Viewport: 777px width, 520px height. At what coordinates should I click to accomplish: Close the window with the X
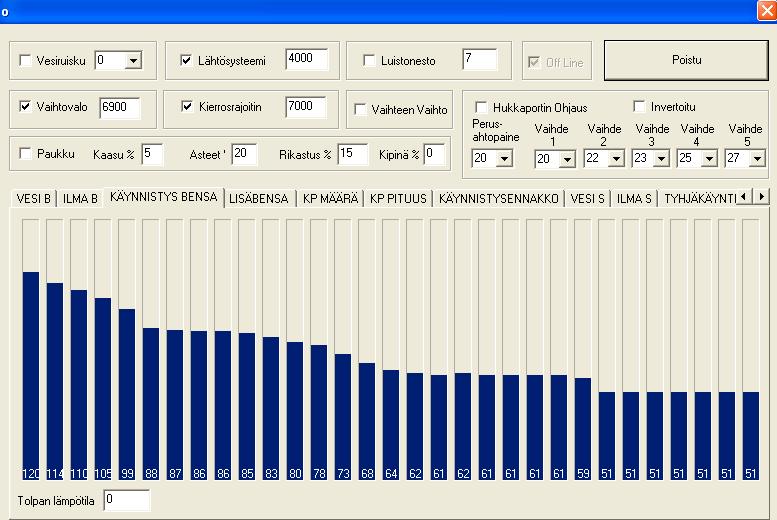pyautogui.click(x=767, y=10)
